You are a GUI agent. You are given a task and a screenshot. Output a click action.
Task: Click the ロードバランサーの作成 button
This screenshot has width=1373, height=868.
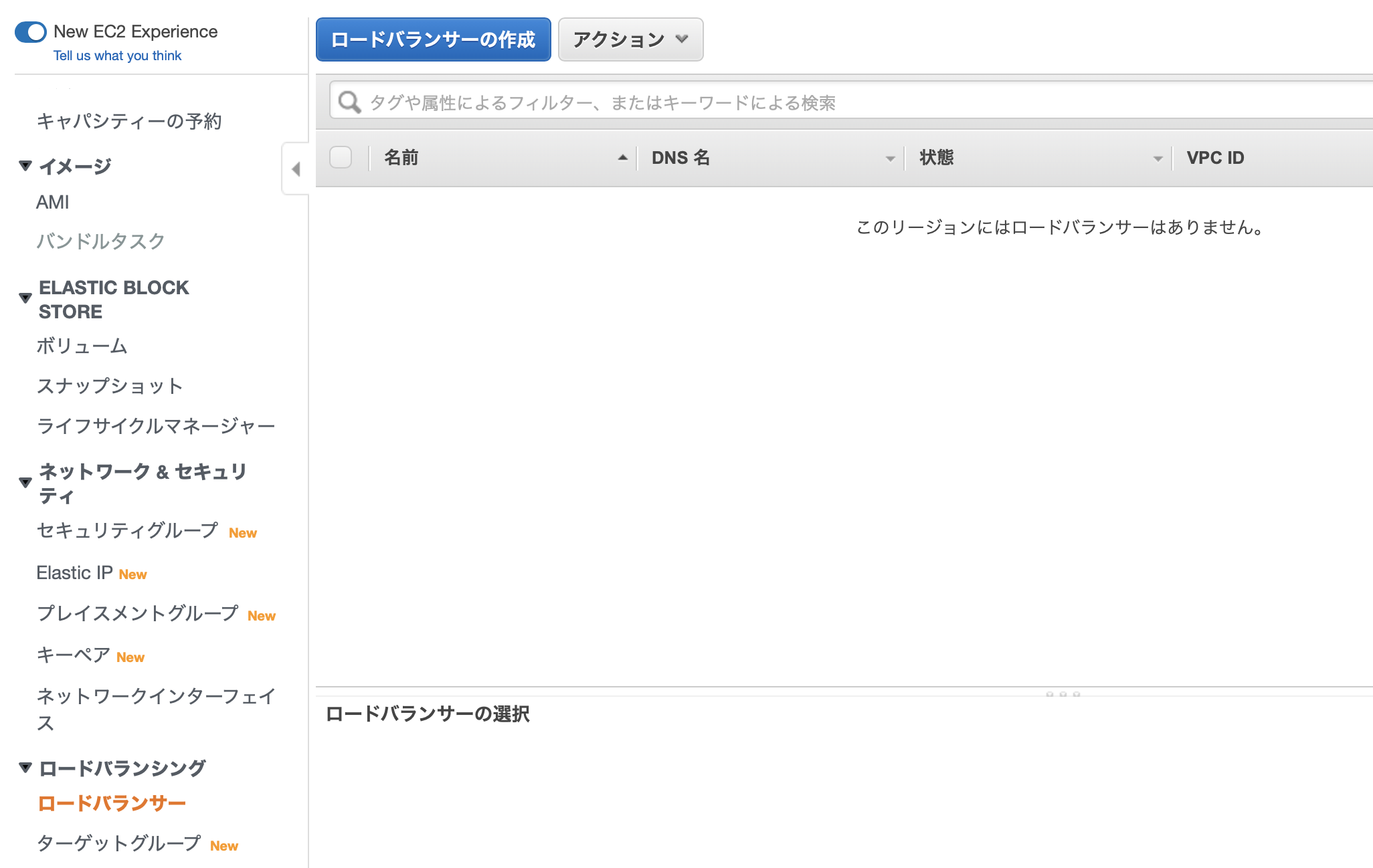pyautogui.click(x=433, y=39)
